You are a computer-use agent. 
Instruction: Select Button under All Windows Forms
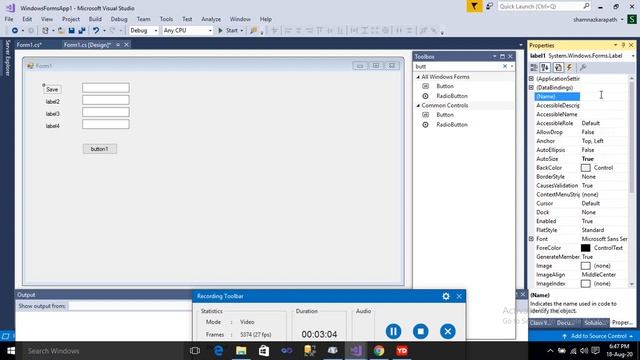pos(445,86)
